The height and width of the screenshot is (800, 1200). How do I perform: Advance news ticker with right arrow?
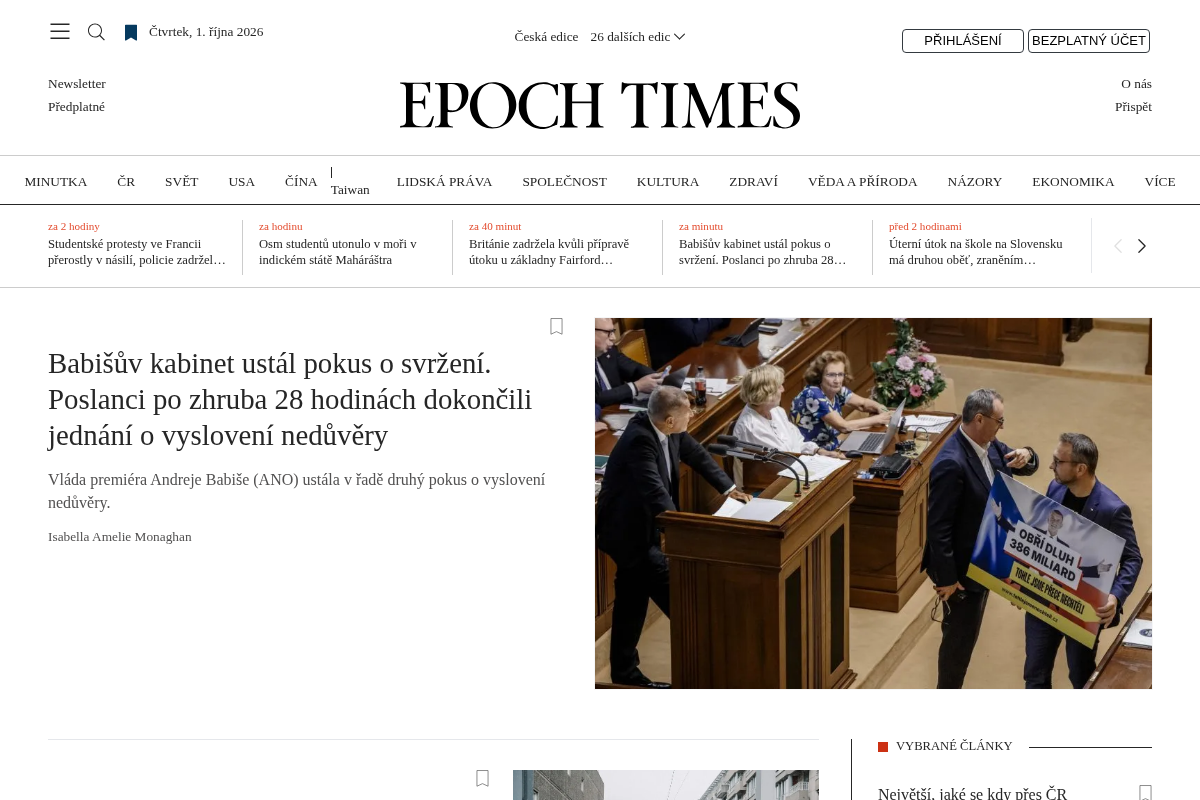click(1142, 246)
